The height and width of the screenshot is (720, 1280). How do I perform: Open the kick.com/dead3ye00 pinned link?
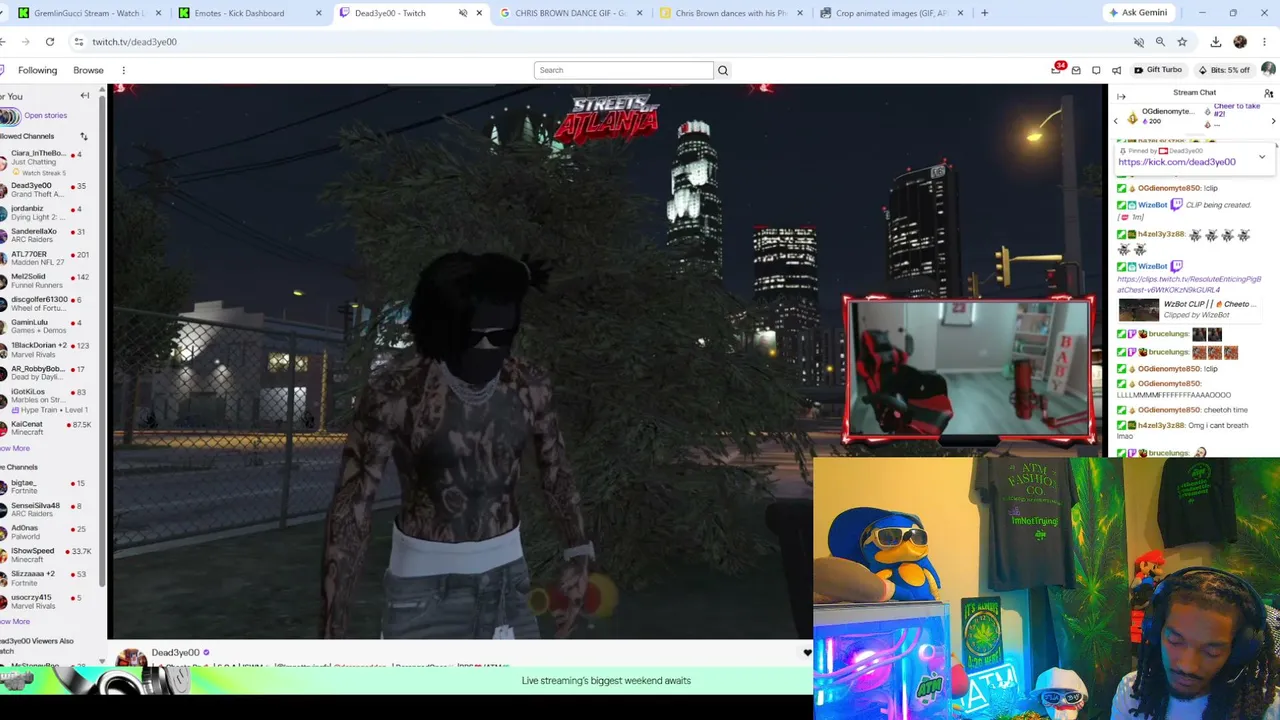(1177, 162)
